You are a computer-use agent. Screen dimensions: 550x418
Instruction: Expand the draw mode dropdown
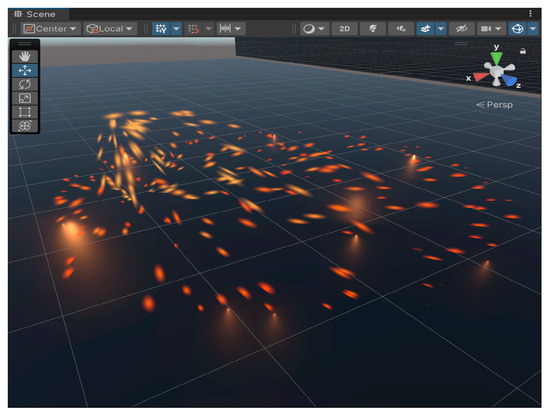point(315,29)
